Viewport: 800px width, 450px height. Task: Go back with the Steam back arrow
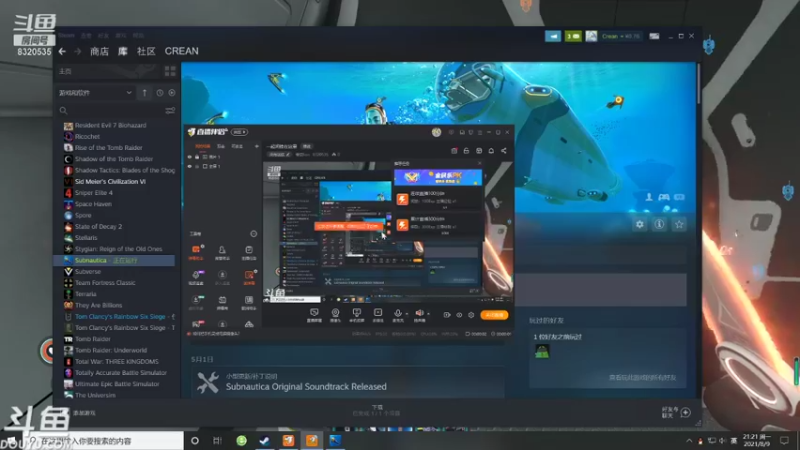point(62,52)
